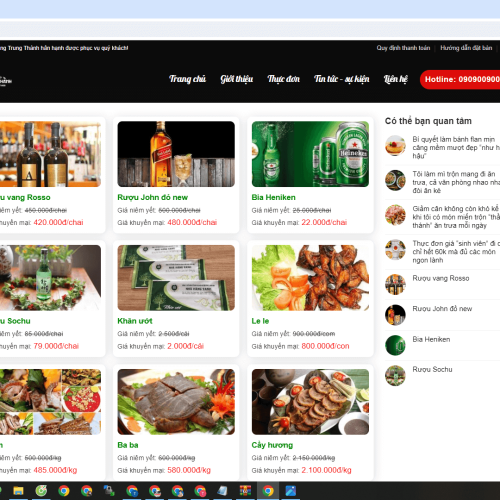Click the red Hotline button
Screen dimensions: 500x500
coord(460,79)
